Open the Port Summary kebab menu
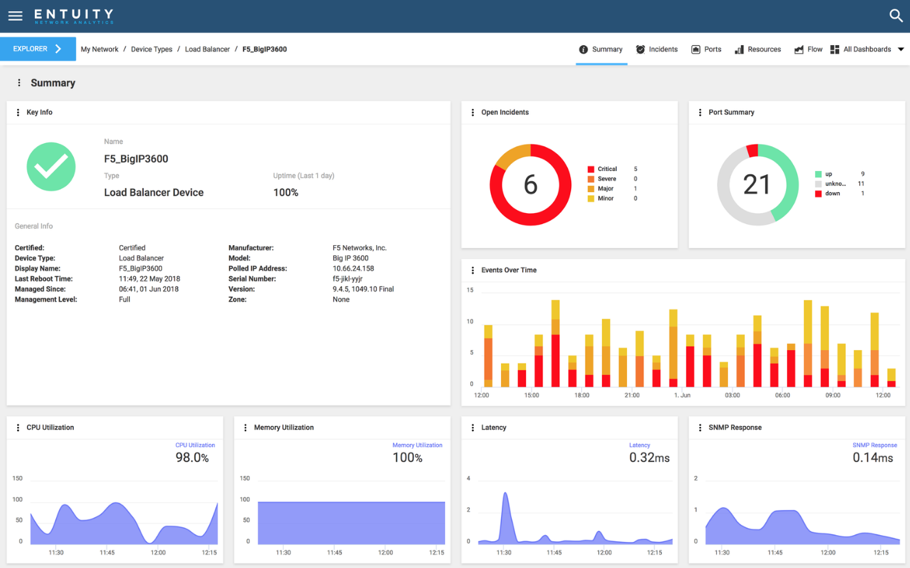 pos(700,113)
